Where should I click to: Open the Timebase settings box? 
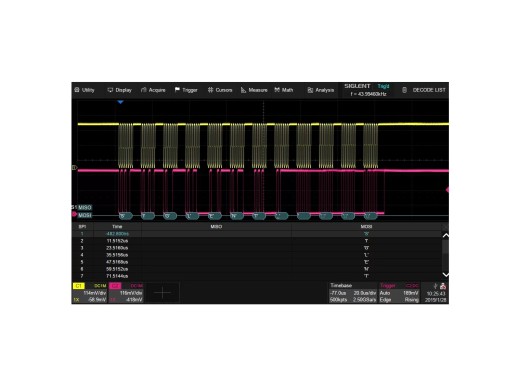click(353, 292)
